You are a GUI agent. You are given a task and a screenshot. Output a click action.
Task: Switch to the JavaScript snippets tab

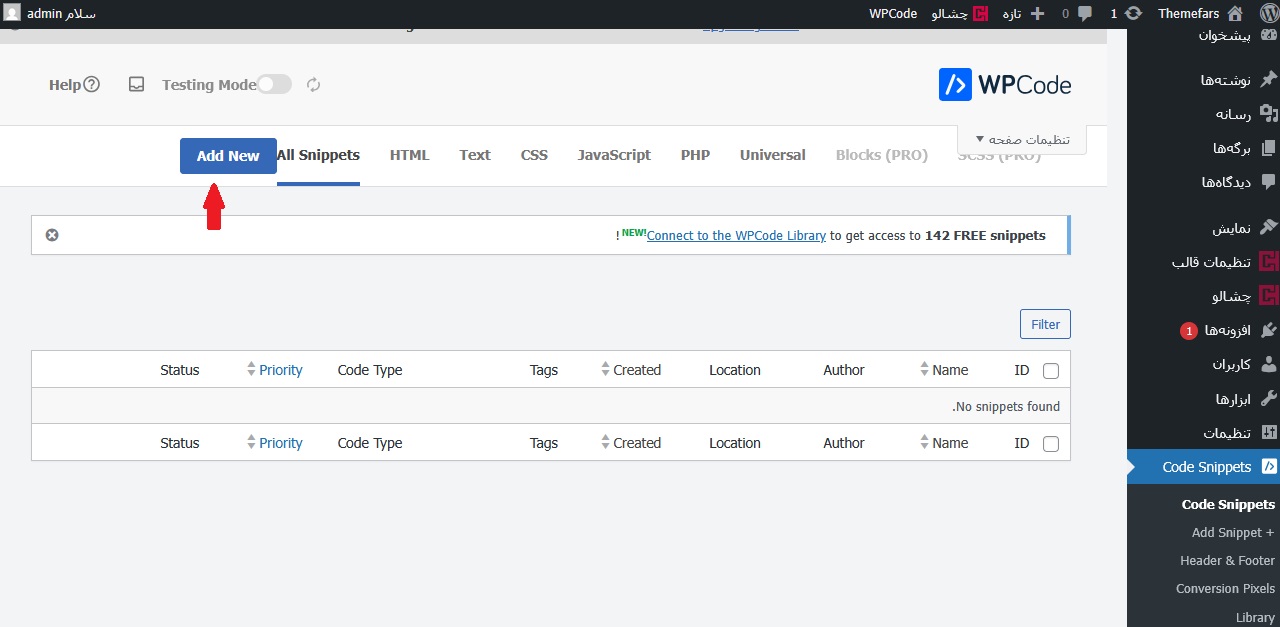pos(614,155)
